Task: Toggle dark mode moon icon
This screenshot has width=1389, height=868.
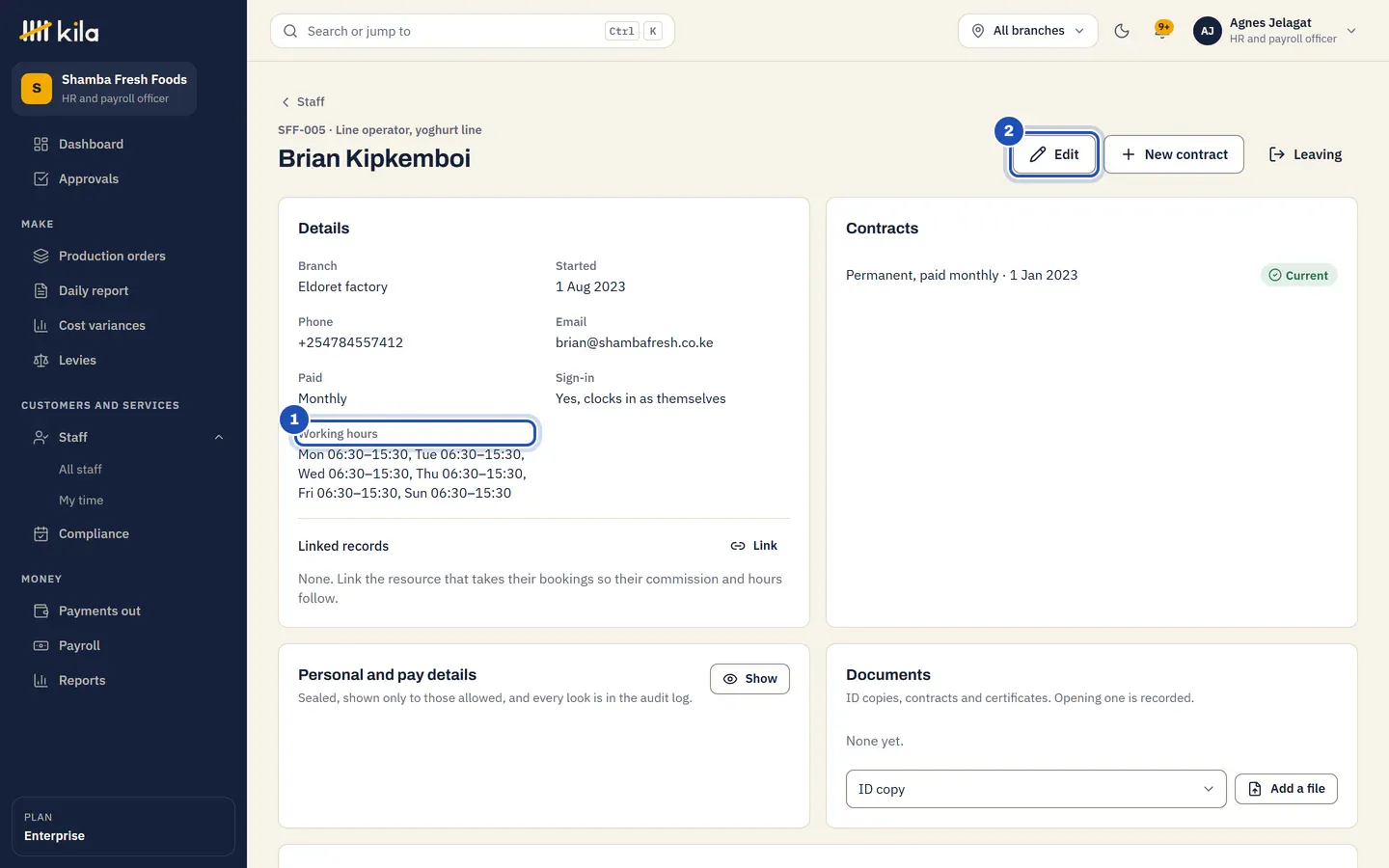Action: (1122, 31)
